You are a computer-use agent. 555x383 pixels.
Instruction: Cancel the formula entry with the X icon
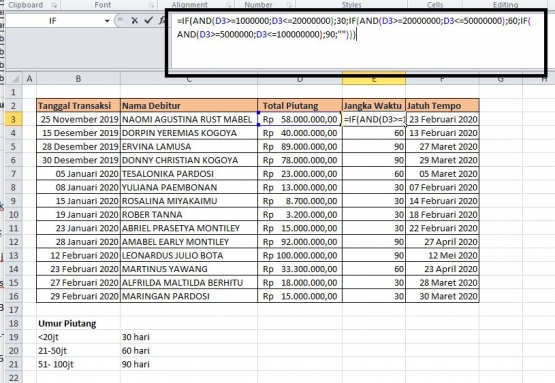click(x=134, y=21)
